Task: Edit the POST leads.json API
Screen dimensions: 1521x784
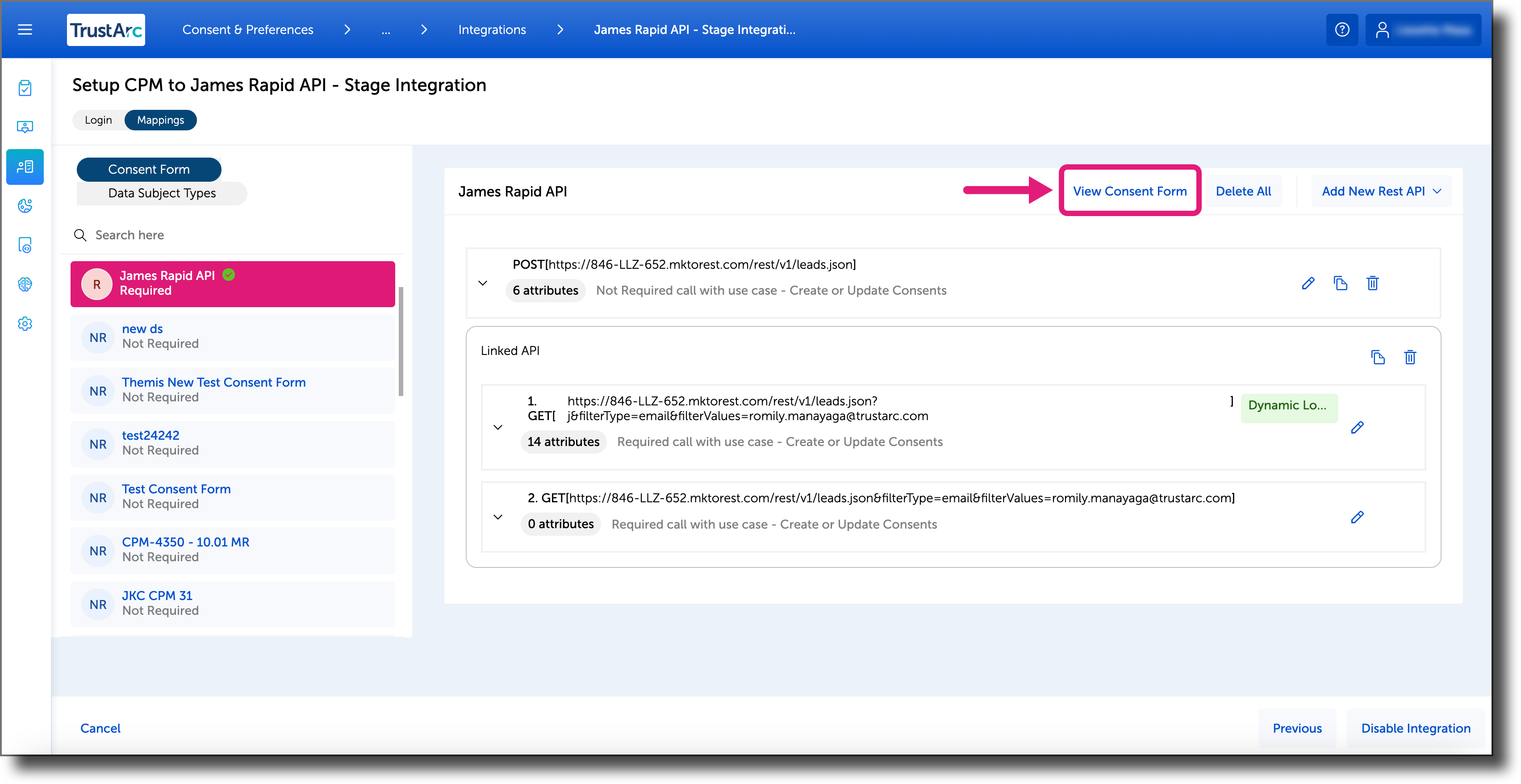Action: point(1308,284)
